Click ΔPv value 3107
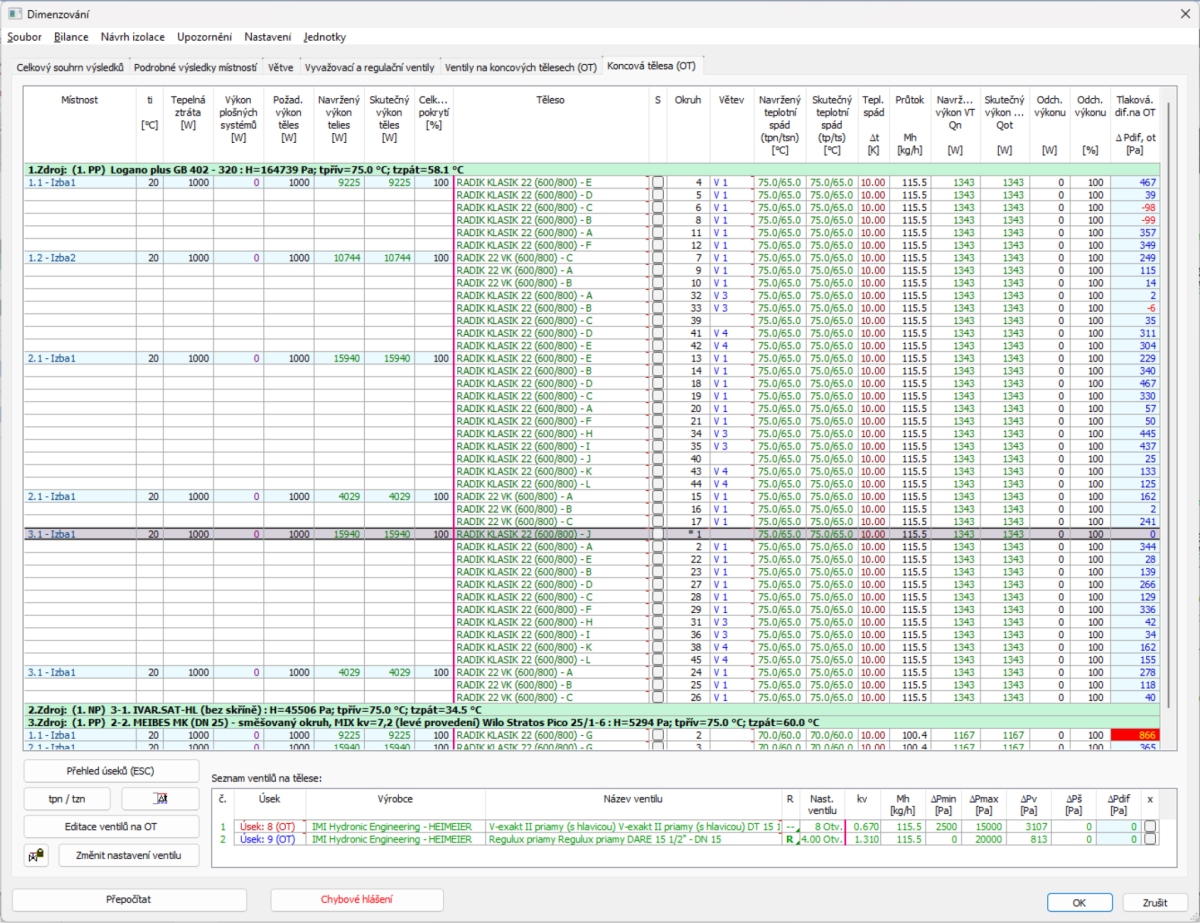The image size is (1200, 923). point(1027,827)
